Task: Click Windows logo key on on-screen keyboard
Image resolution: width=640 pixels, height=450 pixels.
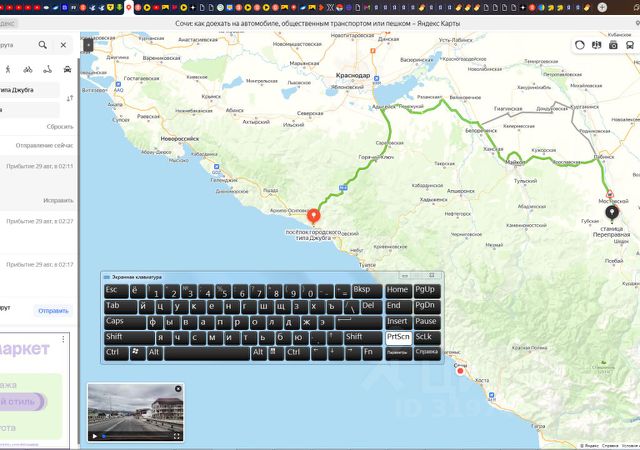Action: [x=138, y=354]
